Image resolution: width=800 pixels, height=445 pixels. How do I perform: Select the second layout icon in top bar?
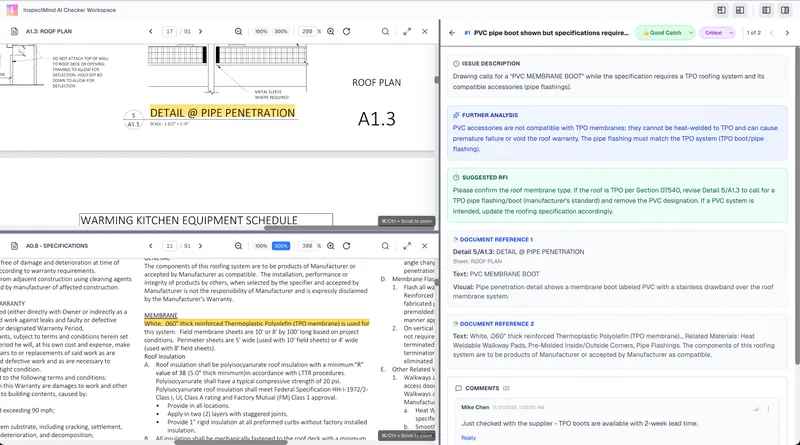740,10
